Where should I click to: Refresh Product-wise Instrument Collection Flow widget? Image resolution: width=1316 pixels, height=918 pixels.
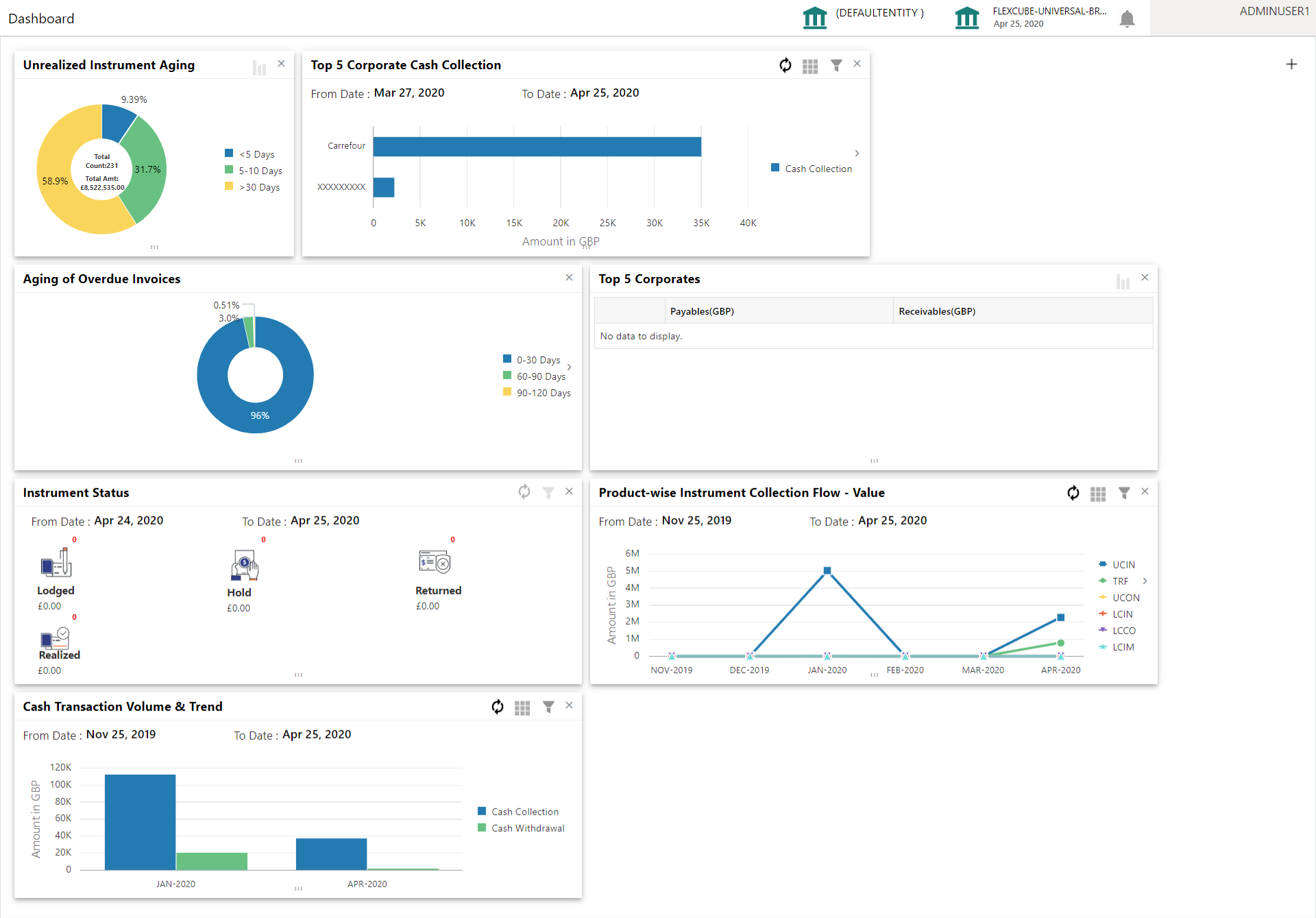pos(1073,493)
